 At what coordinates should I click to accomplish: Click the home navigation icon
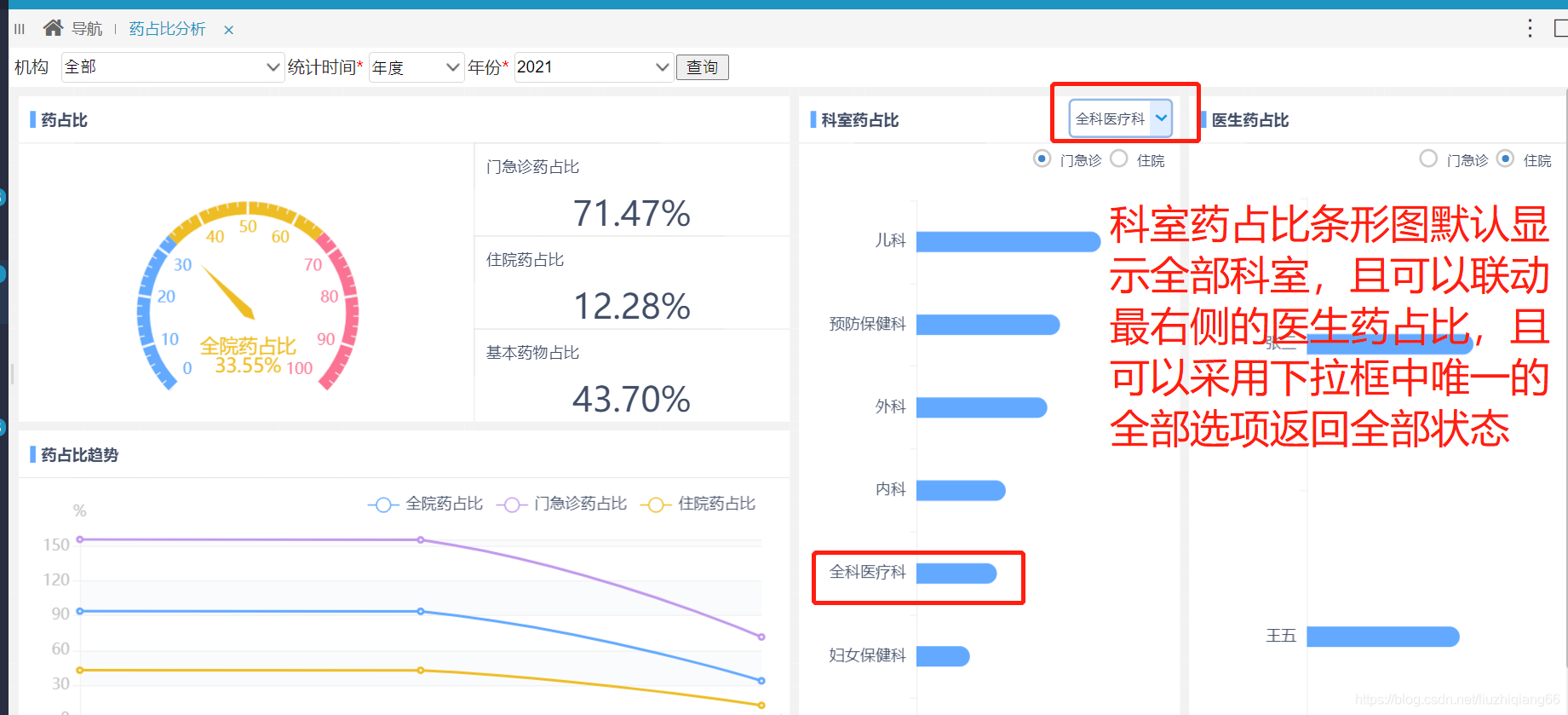click(x=53, y=28)
